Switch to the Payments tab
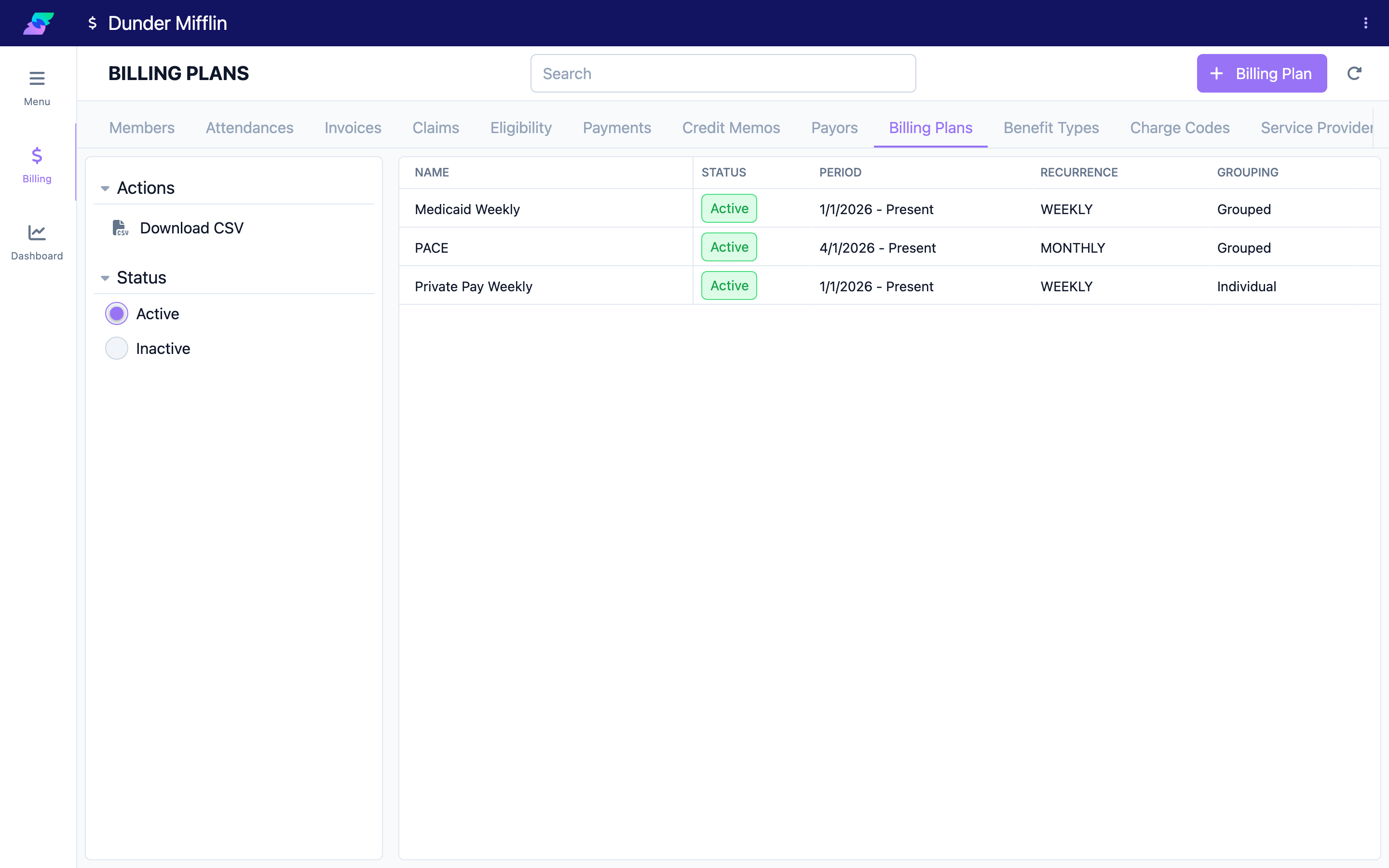Viewport: 1389px width, 868px height. [617, 127]
